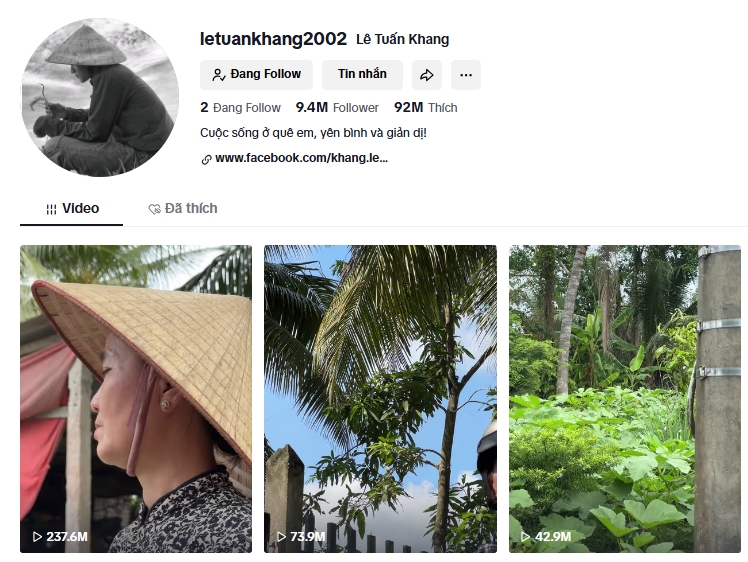Click the play icon beside 237.6M
The image size is (748, 562).
click(x=37, y=537)
